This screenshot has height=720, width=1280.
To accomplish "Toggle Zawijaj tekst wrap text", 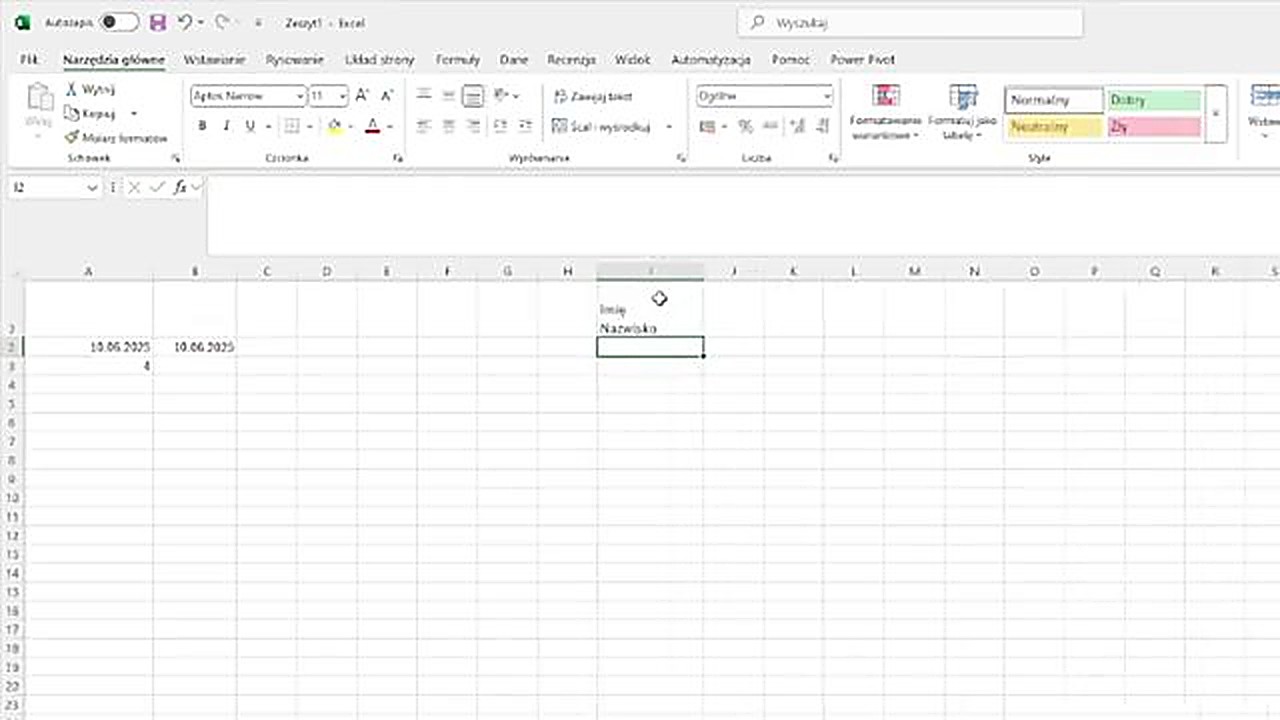I will pos(593,97).
